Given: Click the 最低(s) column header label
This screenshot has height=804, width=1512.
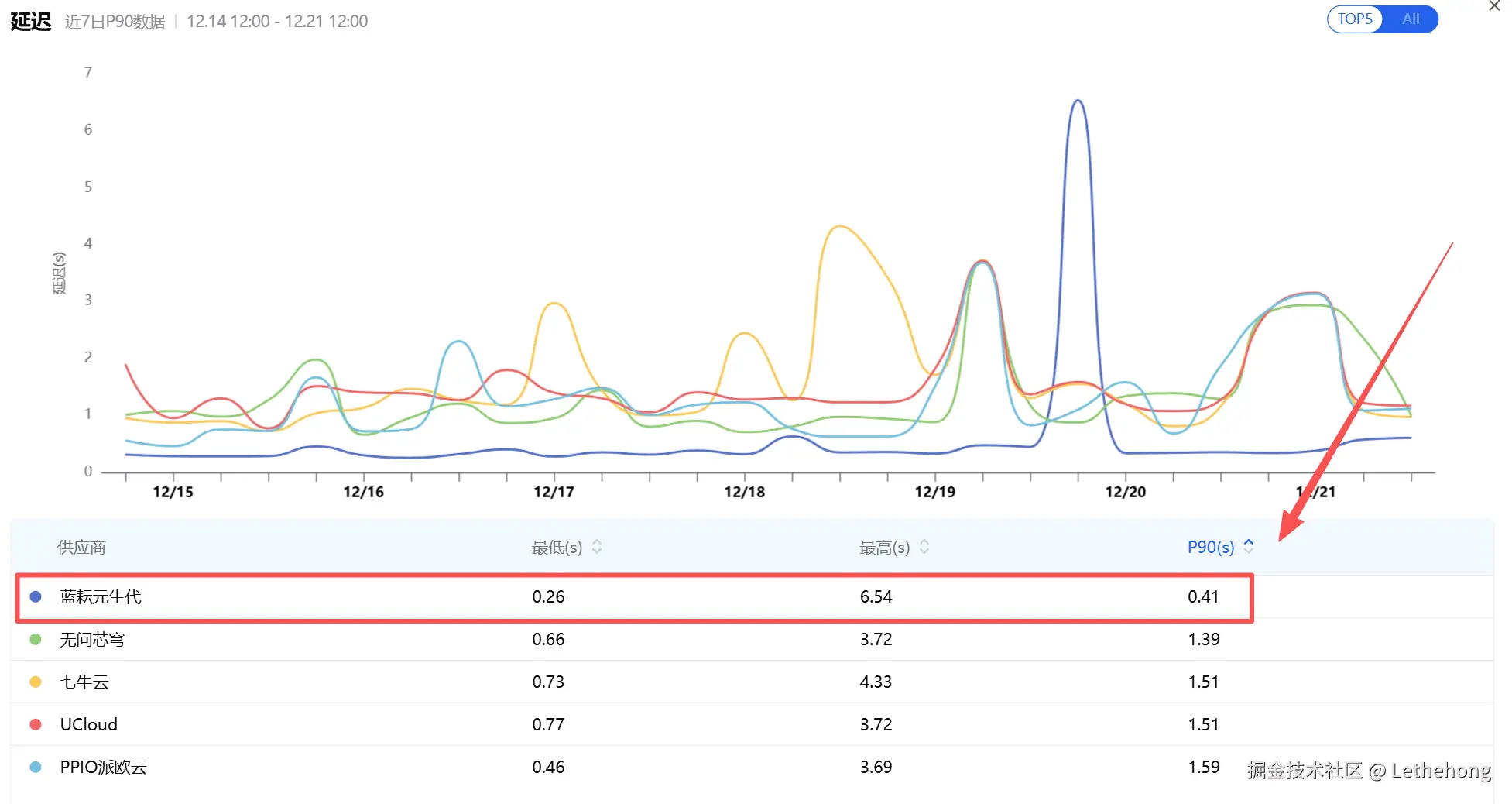Looking at the screenshot, I should 557,548.
